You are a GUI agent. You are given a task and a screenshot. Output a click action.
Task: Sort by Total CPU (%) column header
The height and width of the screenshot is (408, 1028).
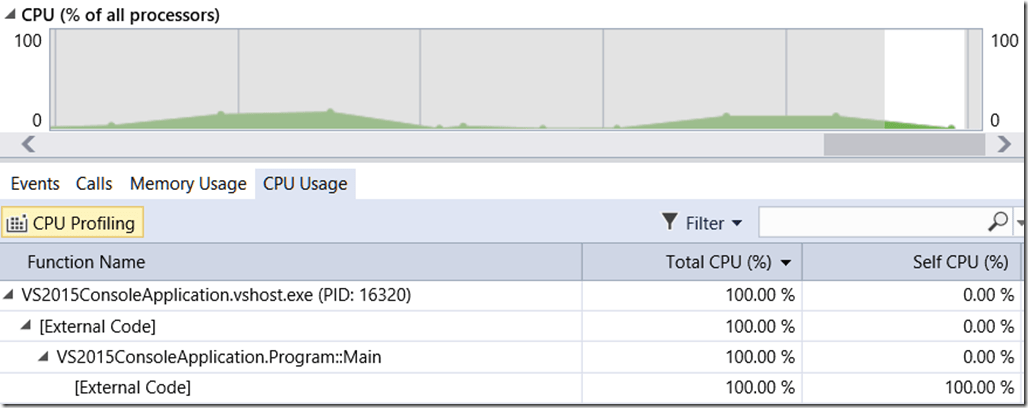718,262
